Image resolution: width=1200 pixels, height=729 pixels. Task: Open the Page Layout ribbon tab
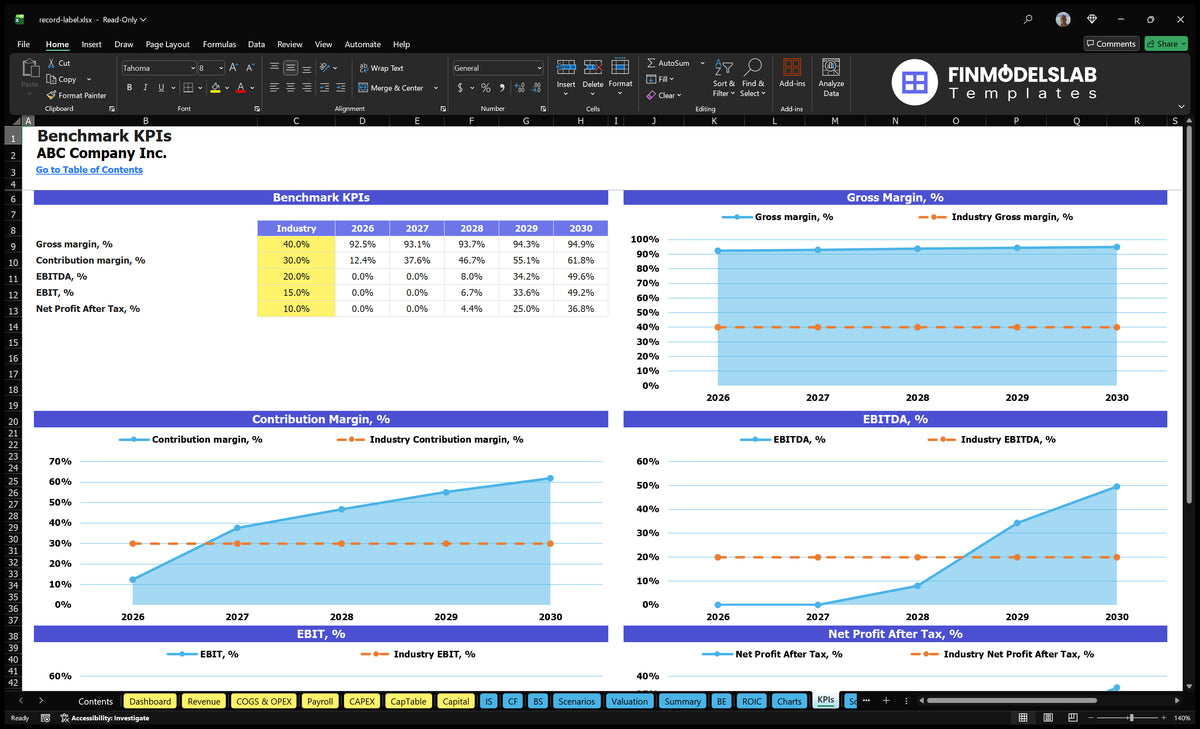coord(167,44)
